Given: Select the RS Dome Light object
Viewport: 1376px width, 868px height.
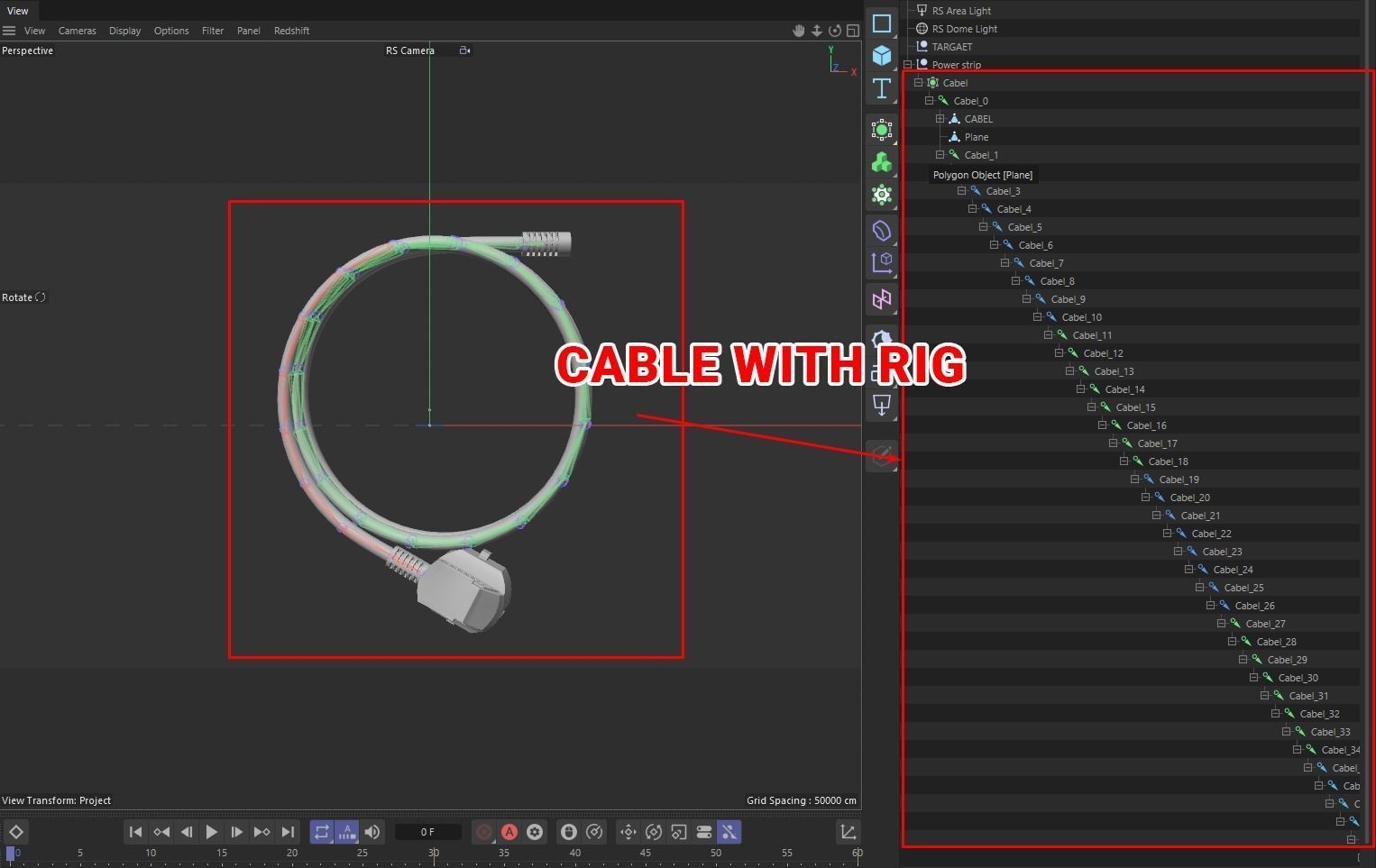Looking at the screenshot, I should [x=964, y=29].
